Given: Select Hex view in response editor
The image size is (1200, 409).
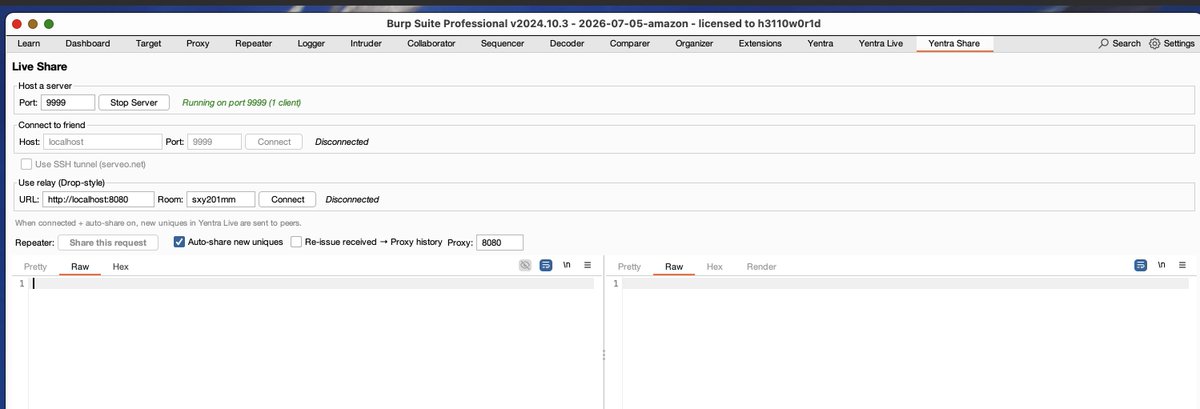Looking at the screenshot, I should pos(714,266).
